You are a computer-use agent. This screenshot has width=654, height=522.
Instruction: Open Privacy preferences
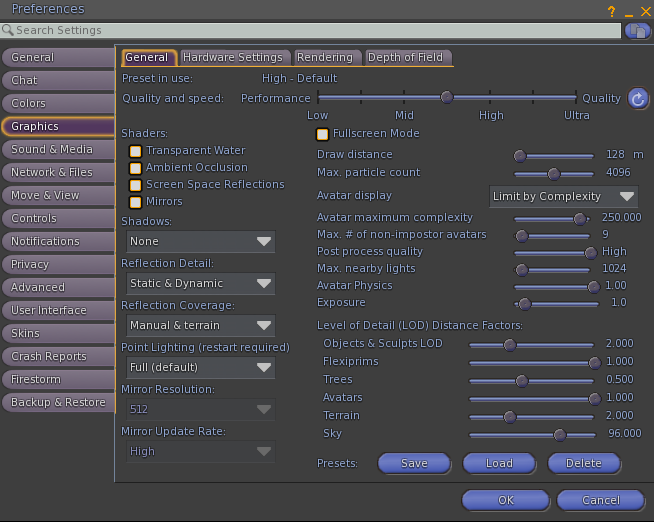tap(58, 264)
